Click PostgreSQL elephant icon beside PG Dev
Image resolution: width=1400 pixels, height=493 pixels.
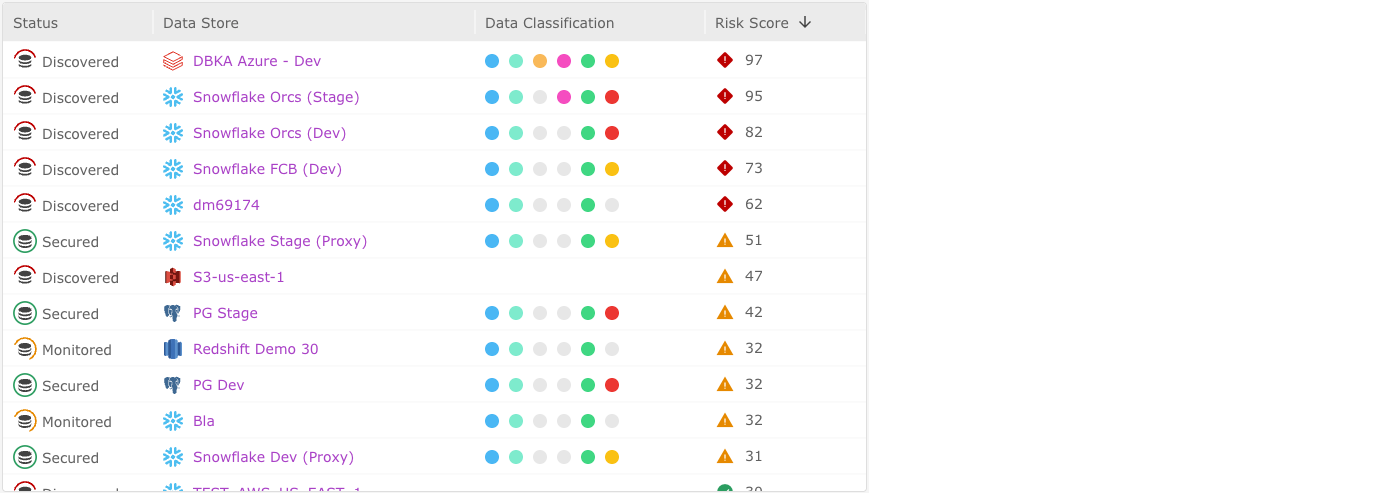pos(173,385)
